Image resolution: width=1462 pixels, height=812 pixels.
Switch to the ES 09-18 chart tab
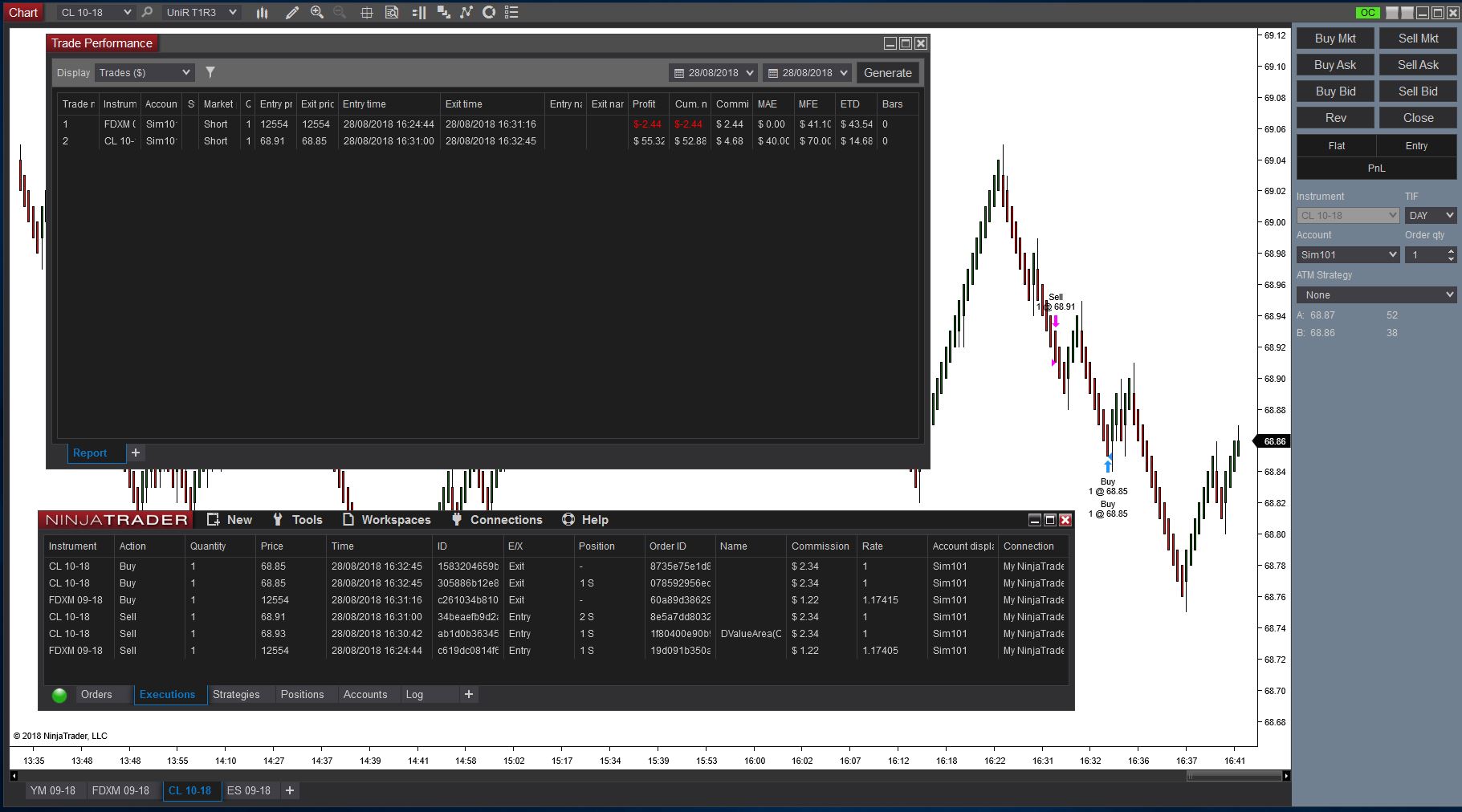(249, 790)
